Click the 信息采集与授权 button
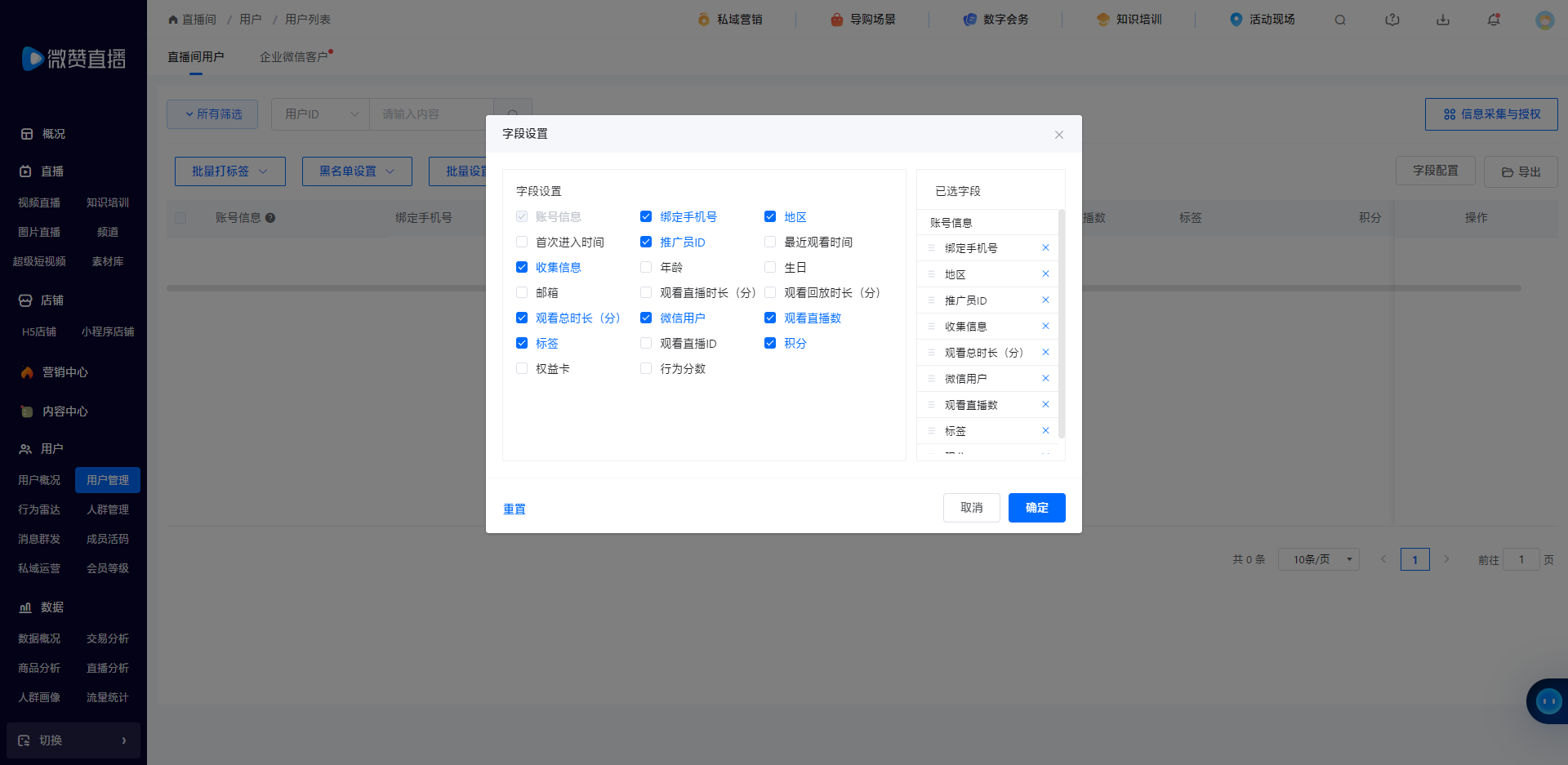Screen dimensions: 1568x765 (1491, 114)
